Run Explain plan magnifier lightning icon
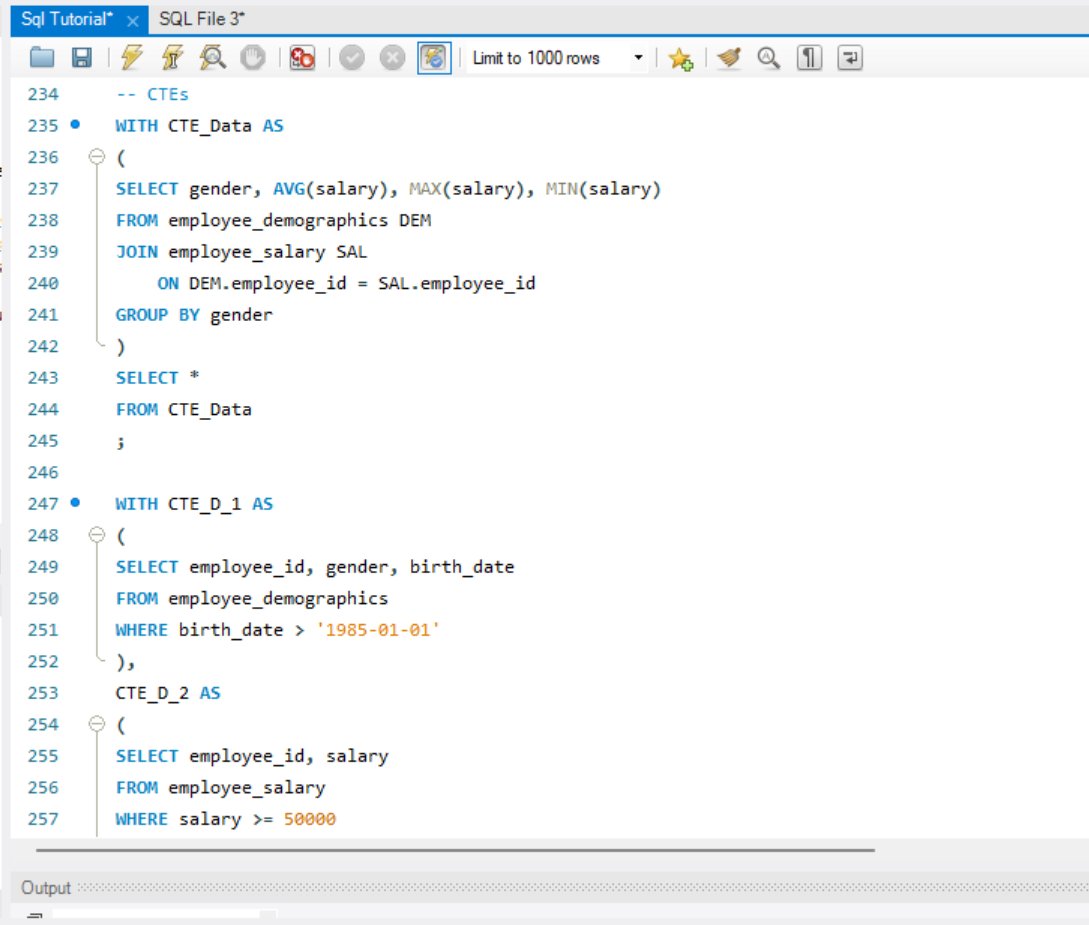Image resolution: width=1089 pixels, height=925 pixels. click(x=213, y=58)
